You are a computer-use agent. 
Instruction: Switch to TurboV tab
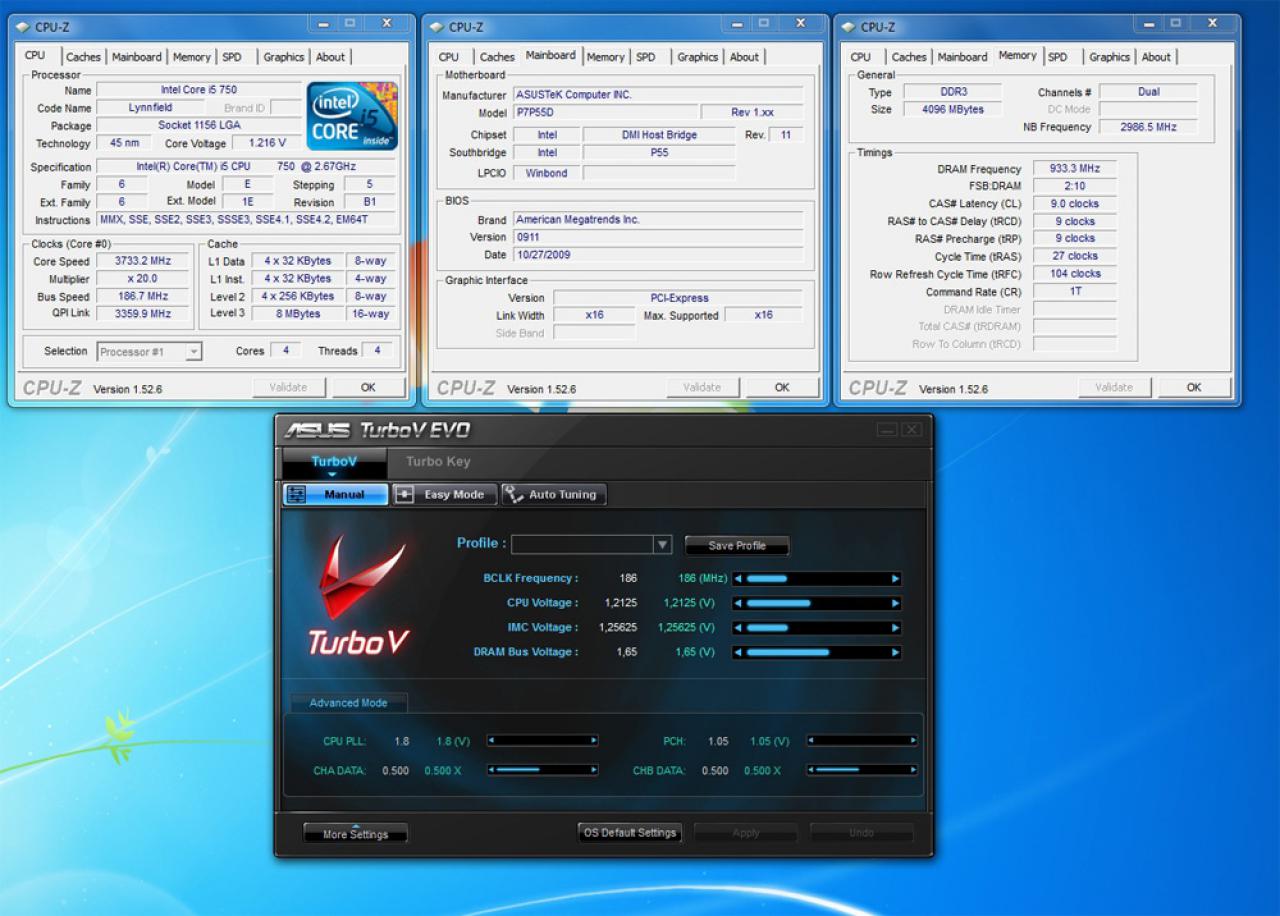(x=333, y=462)
